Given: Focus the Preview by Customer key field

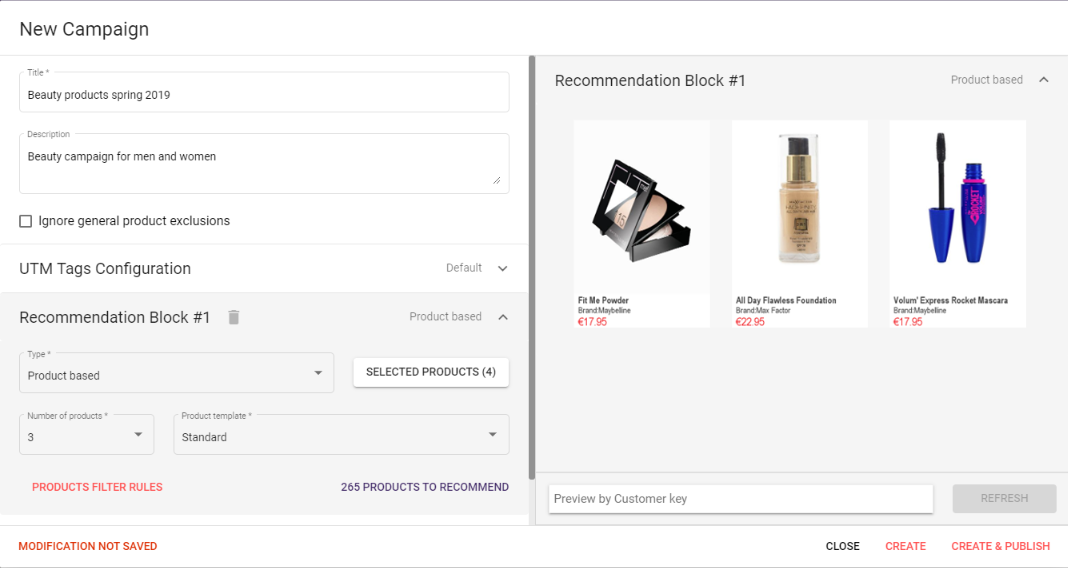Looking at the screenshot, I should (x=741, y=499).
